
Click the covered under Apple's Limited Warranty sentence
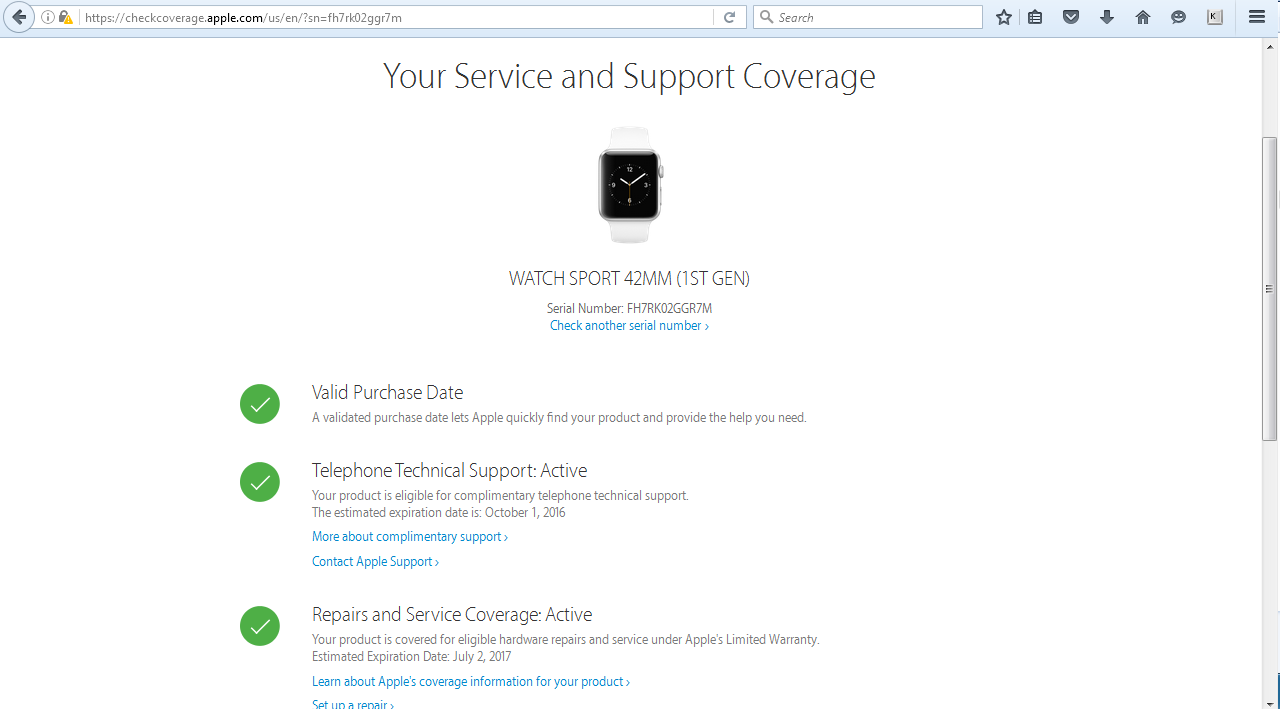click(x=565, y=640)
